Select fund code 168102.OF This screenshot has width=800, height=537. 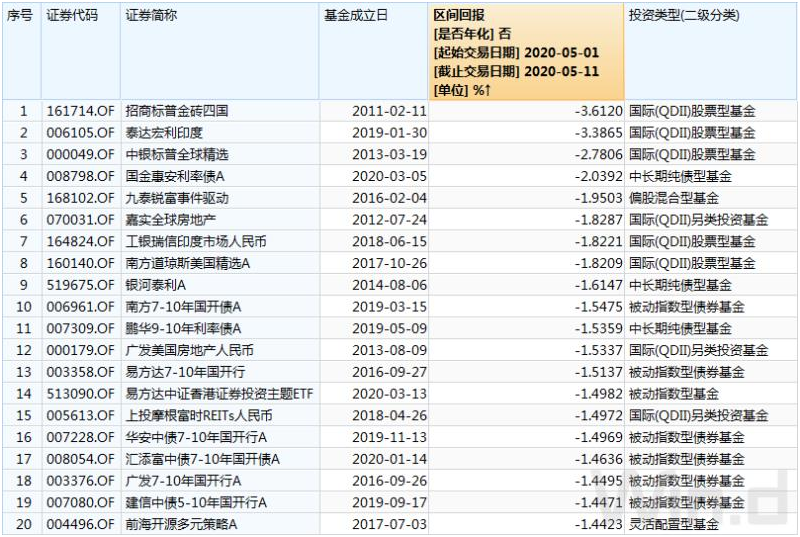pos(81,198)
